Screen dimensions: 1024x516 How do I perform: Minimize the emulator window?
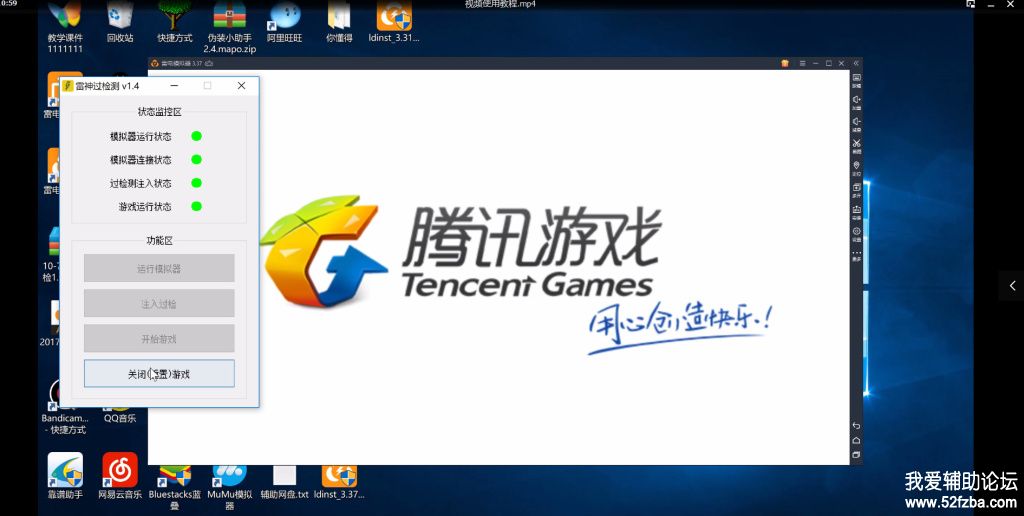[x=816, y=63]
